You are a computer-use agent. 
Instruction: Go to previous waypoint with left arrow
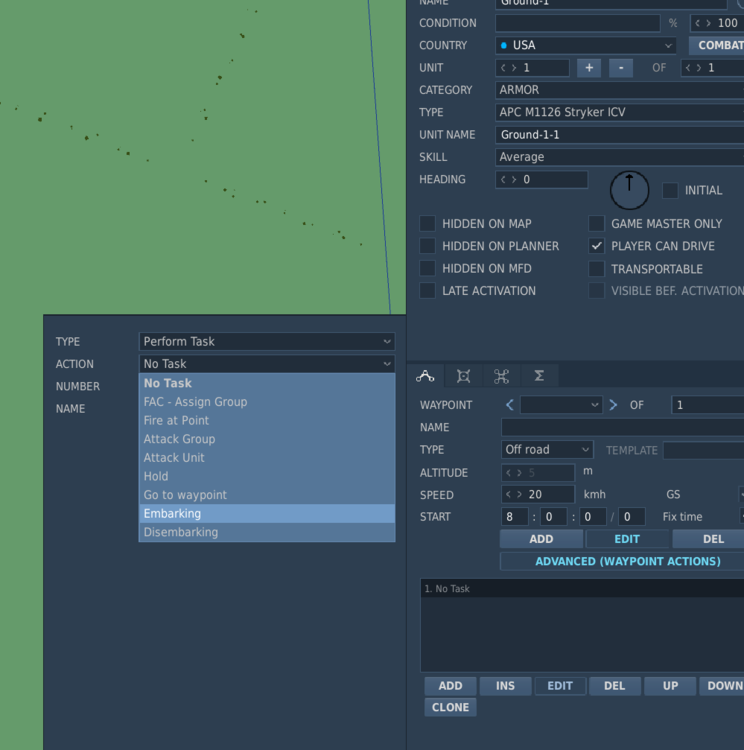pos(510,405)
